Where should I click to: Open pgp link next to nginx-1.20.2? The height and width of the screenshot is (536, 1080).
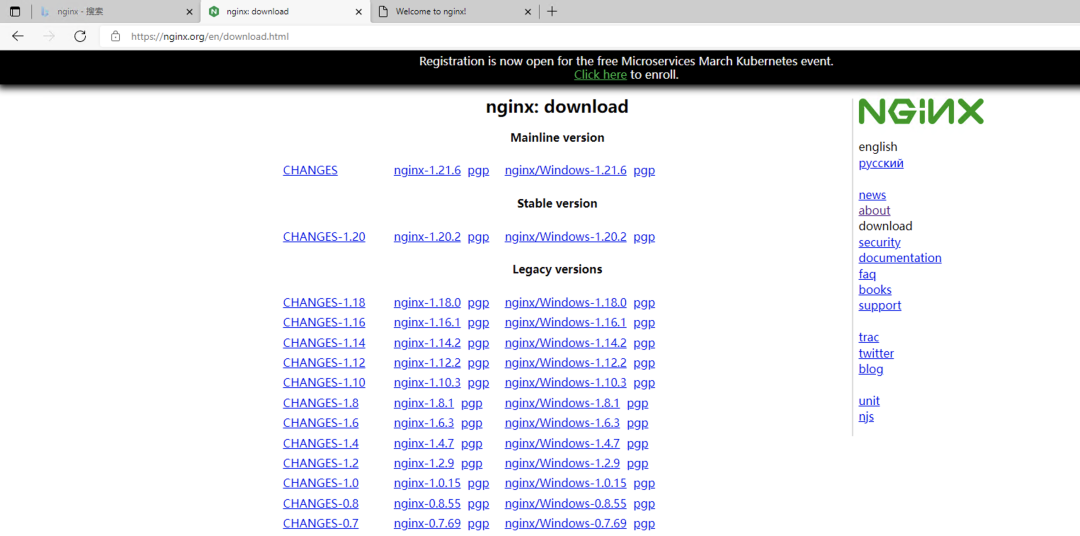[478, 237]
